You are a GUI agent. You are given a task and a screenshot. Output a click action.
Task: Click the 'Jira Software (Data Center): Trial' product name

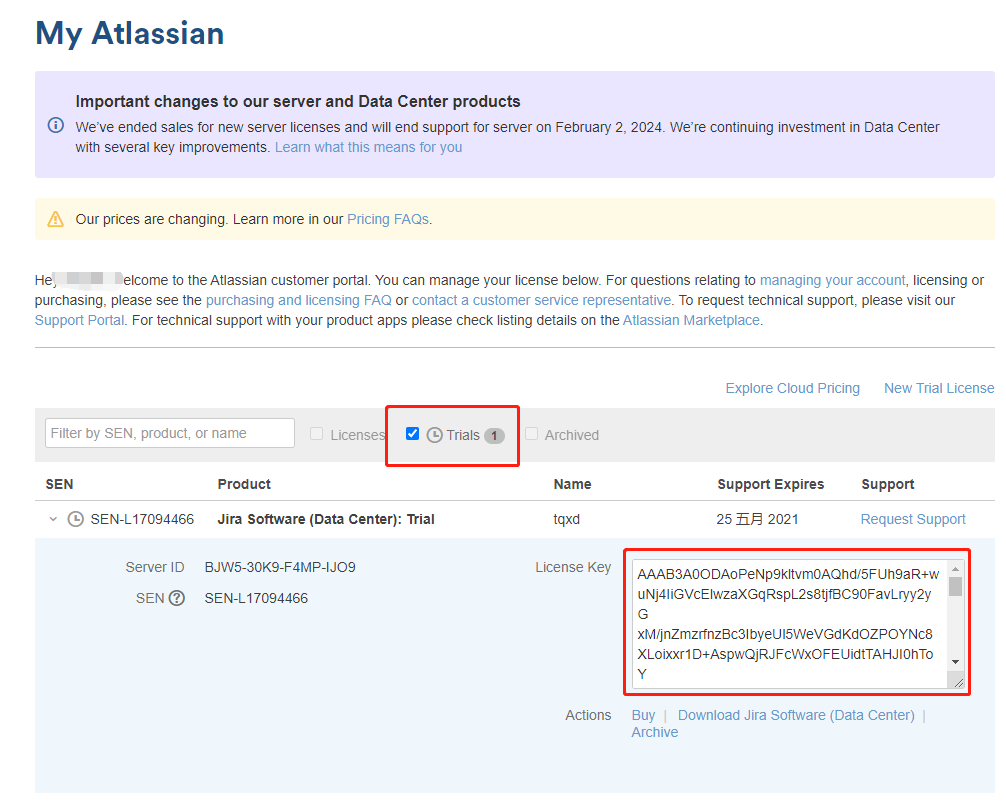coord(326,519)
